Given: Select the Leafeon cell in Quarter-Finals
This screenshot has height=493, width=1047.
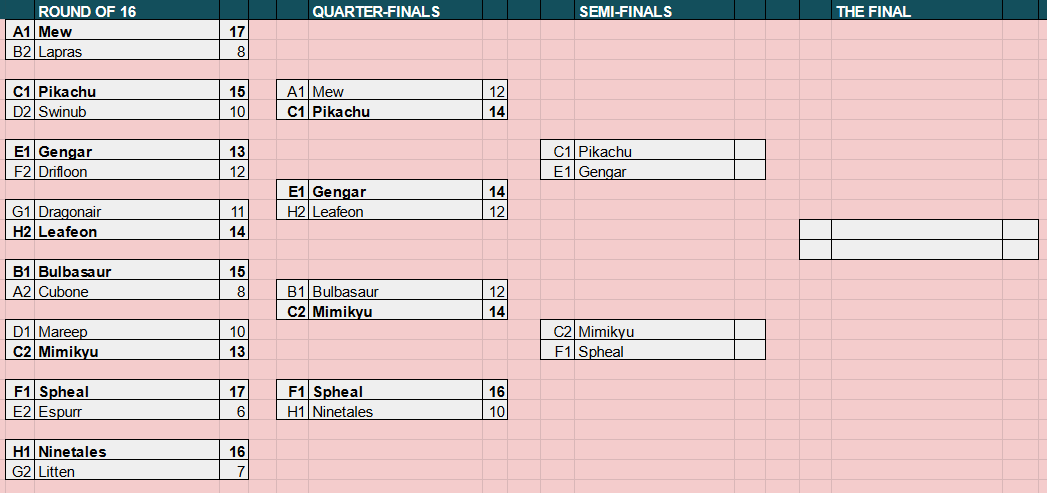Looking at the screenshot, I should (395, 210).
